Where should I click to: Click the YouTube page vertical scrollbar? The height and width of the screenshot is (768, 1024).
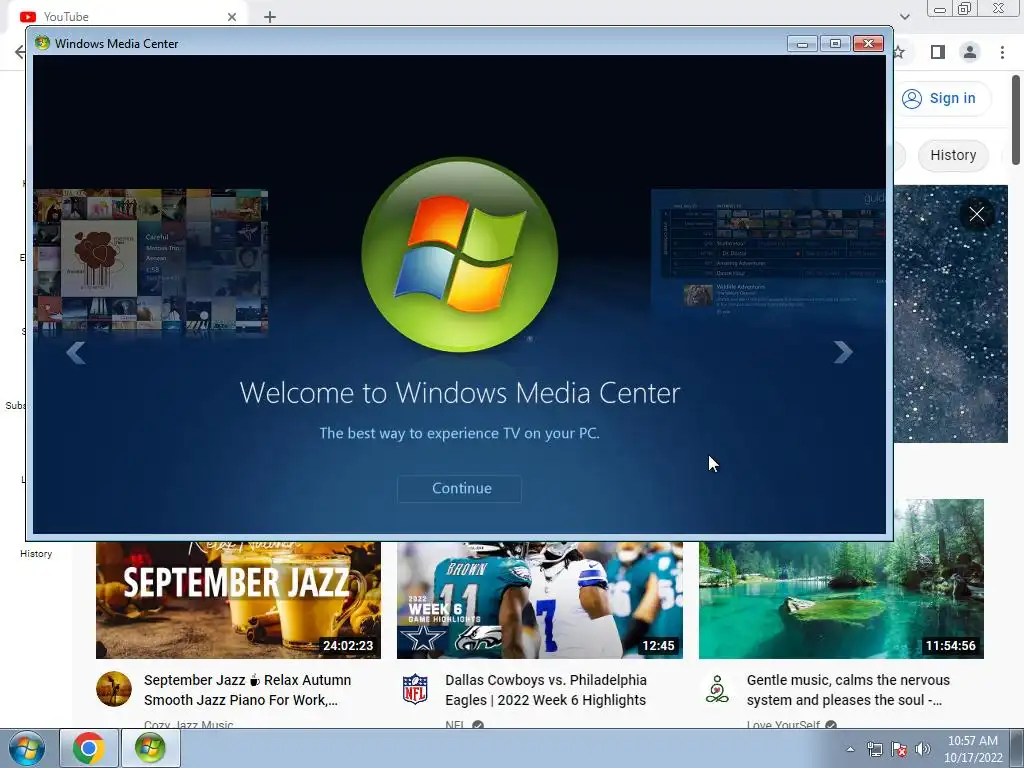point(1016,121)
